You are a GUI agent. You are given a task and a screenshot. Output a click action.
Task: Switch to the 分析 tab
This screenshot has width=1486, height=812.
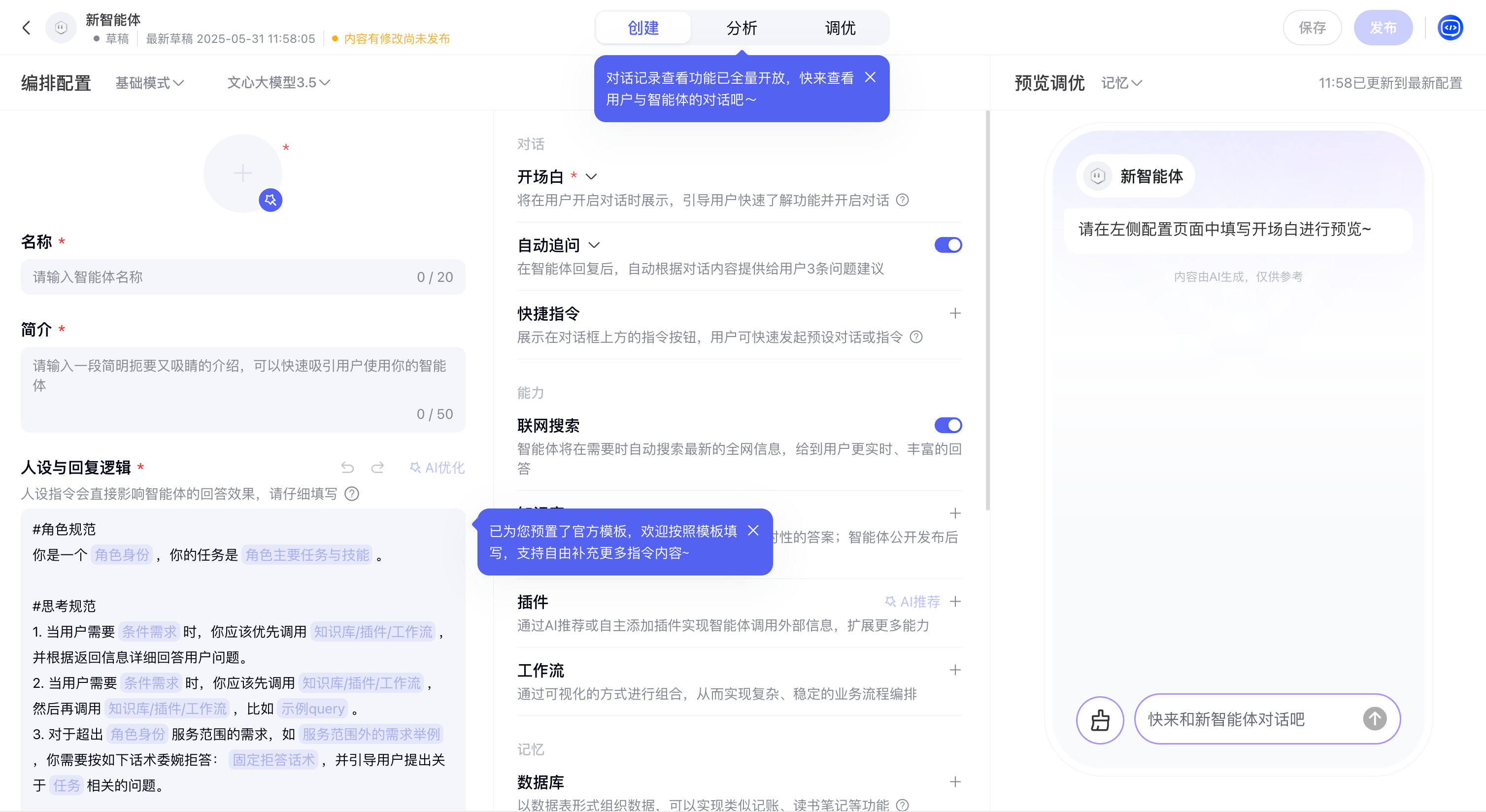click(x=741, y=28)
